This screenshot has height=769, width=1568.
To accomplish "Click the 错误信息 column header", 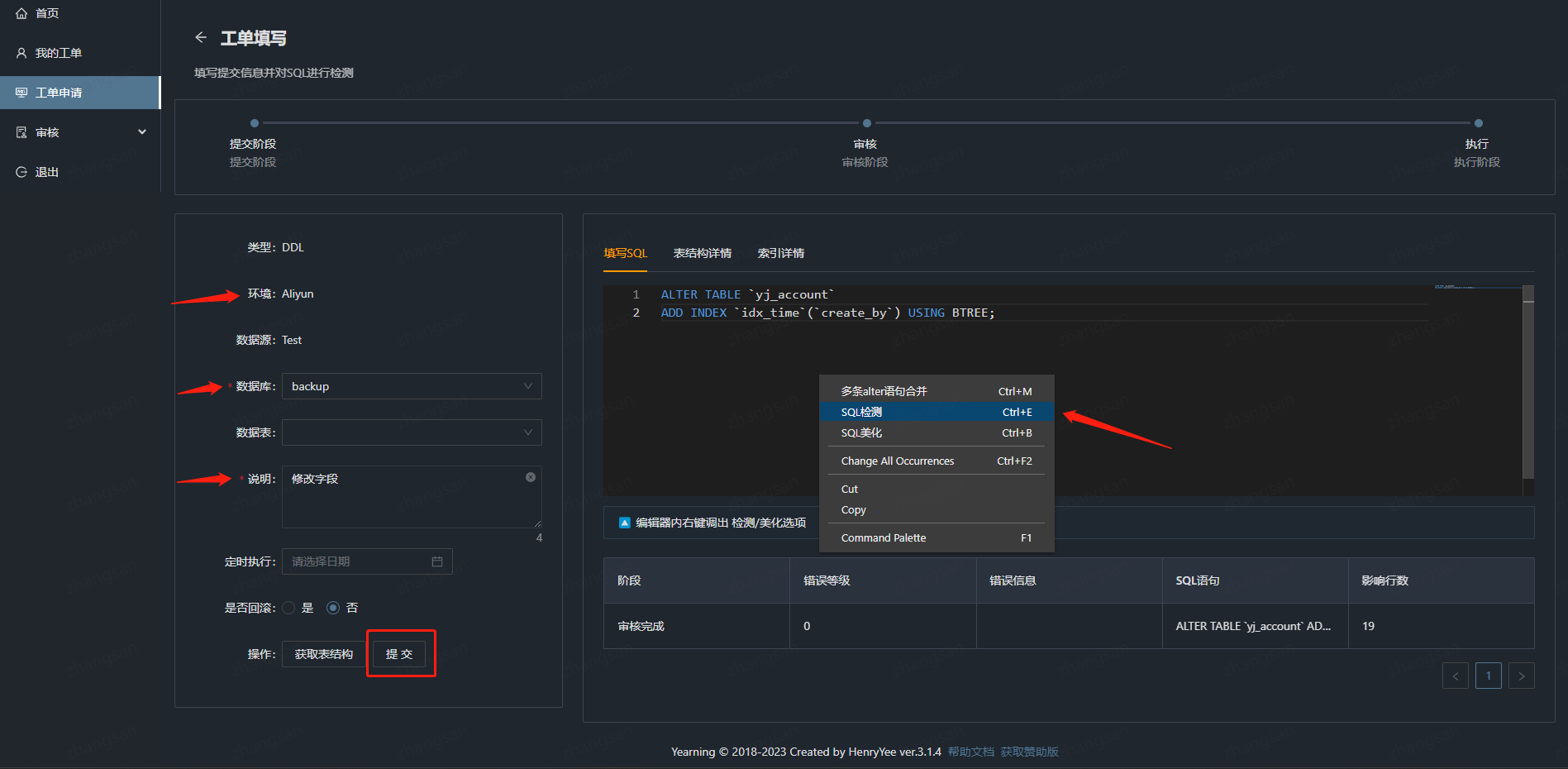I will click(x=1070, y=580).
